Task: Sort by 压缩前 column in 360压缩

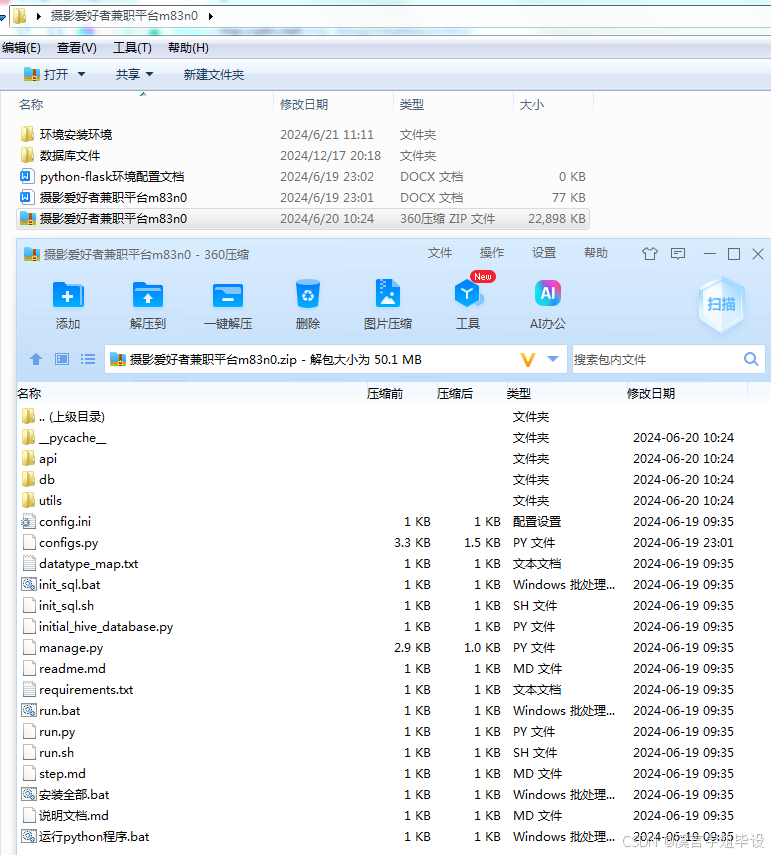Action: (x=385, y=394)
